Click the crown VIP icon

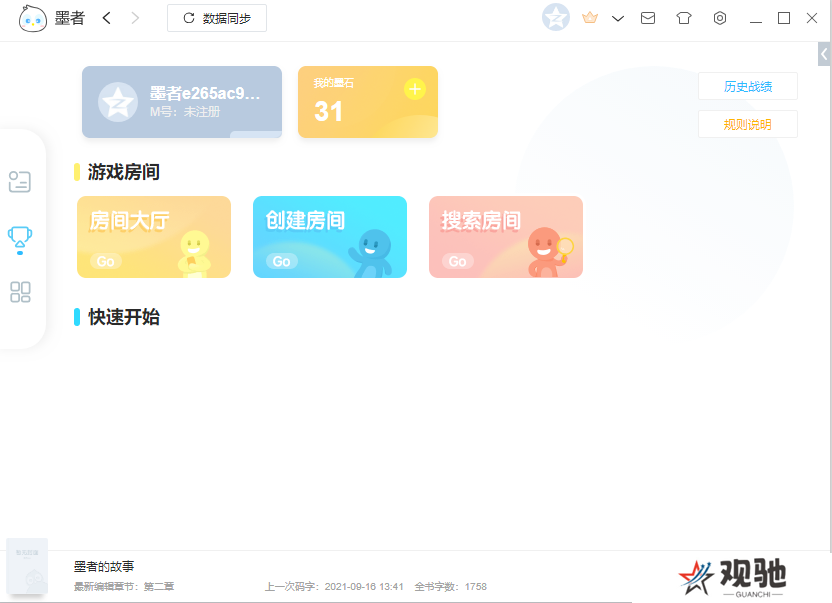coord(590,18)
